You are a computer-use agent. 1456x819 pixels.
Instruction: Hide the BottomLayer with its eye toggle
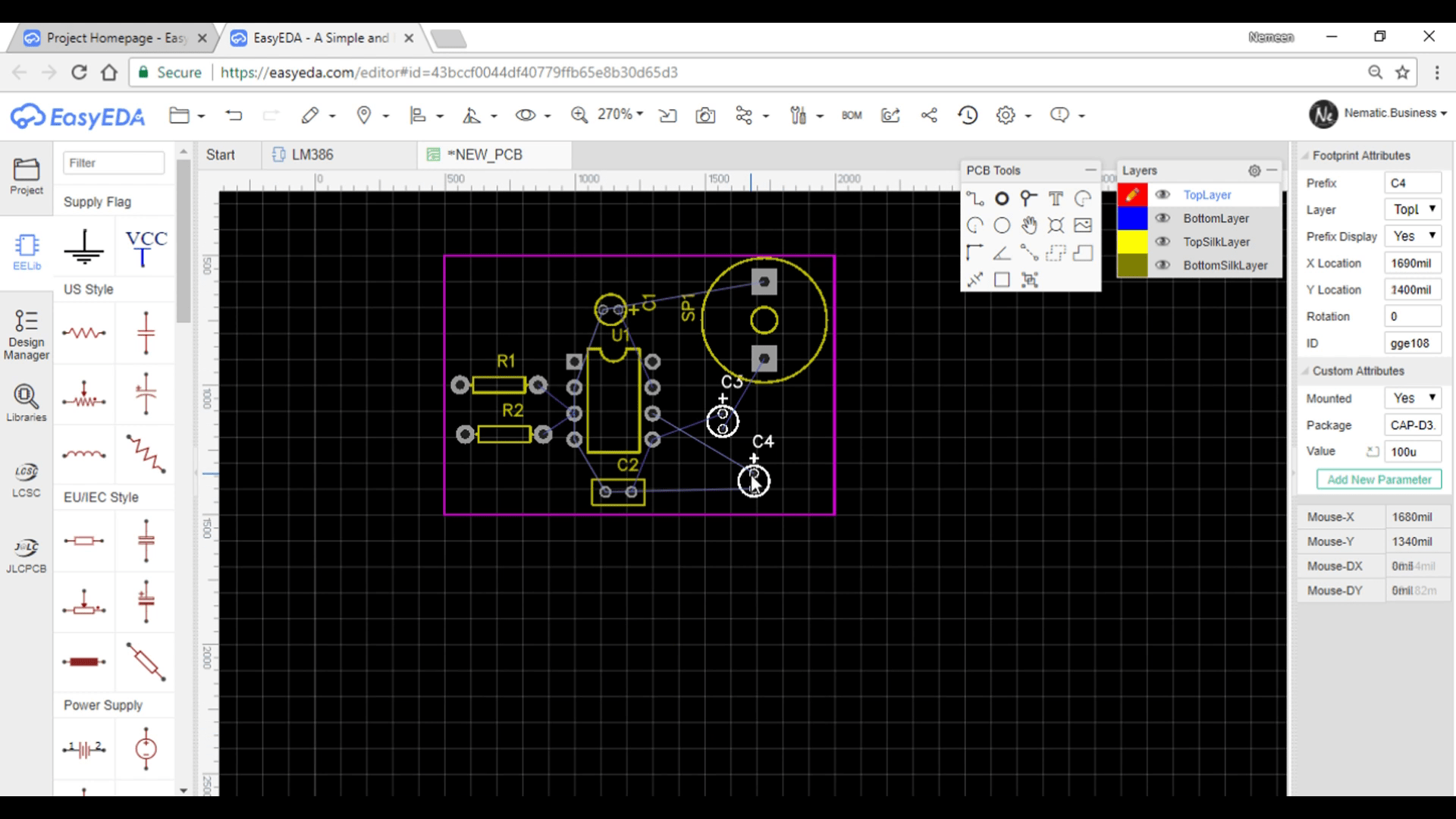1163,218
